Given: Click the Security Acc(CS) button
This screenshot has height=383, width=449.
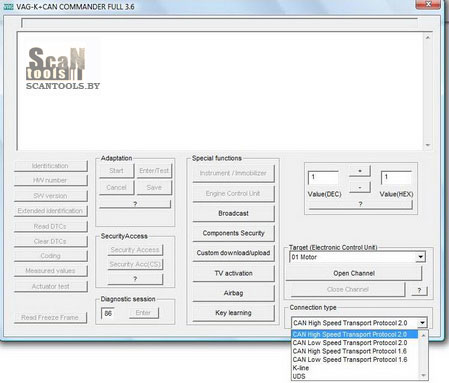Looking at the screenshot, I should (x=135, y=264).
